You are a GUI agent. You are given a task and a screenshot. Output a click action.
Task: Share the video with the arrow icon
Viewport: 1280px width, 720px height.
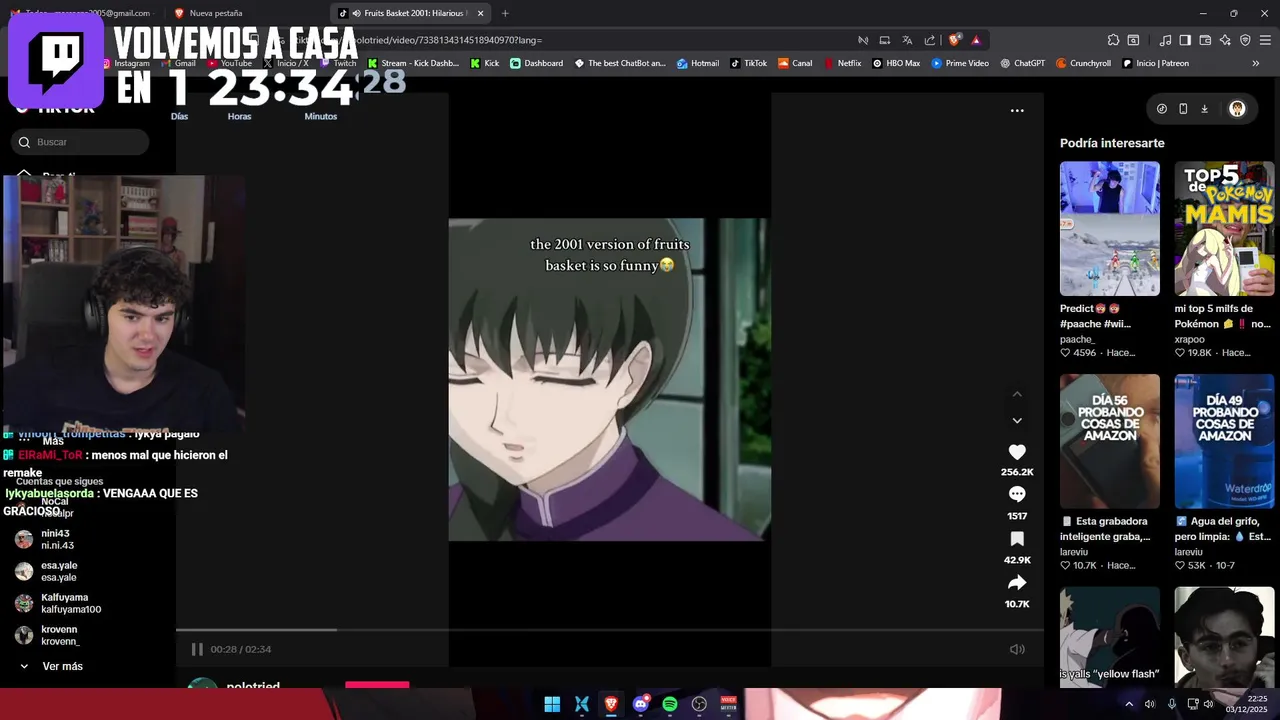(1017, 582)
